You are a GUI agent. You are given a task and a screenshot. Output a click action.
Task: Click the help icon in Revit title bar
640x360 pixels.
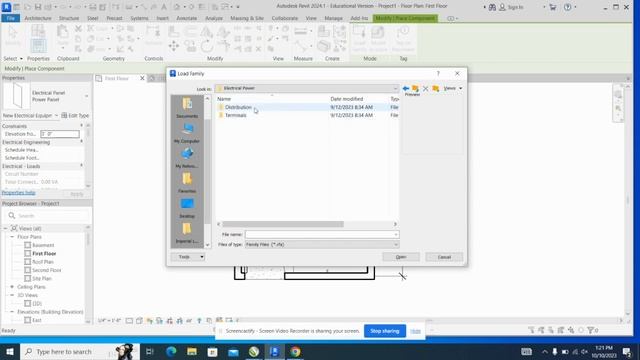567,7
